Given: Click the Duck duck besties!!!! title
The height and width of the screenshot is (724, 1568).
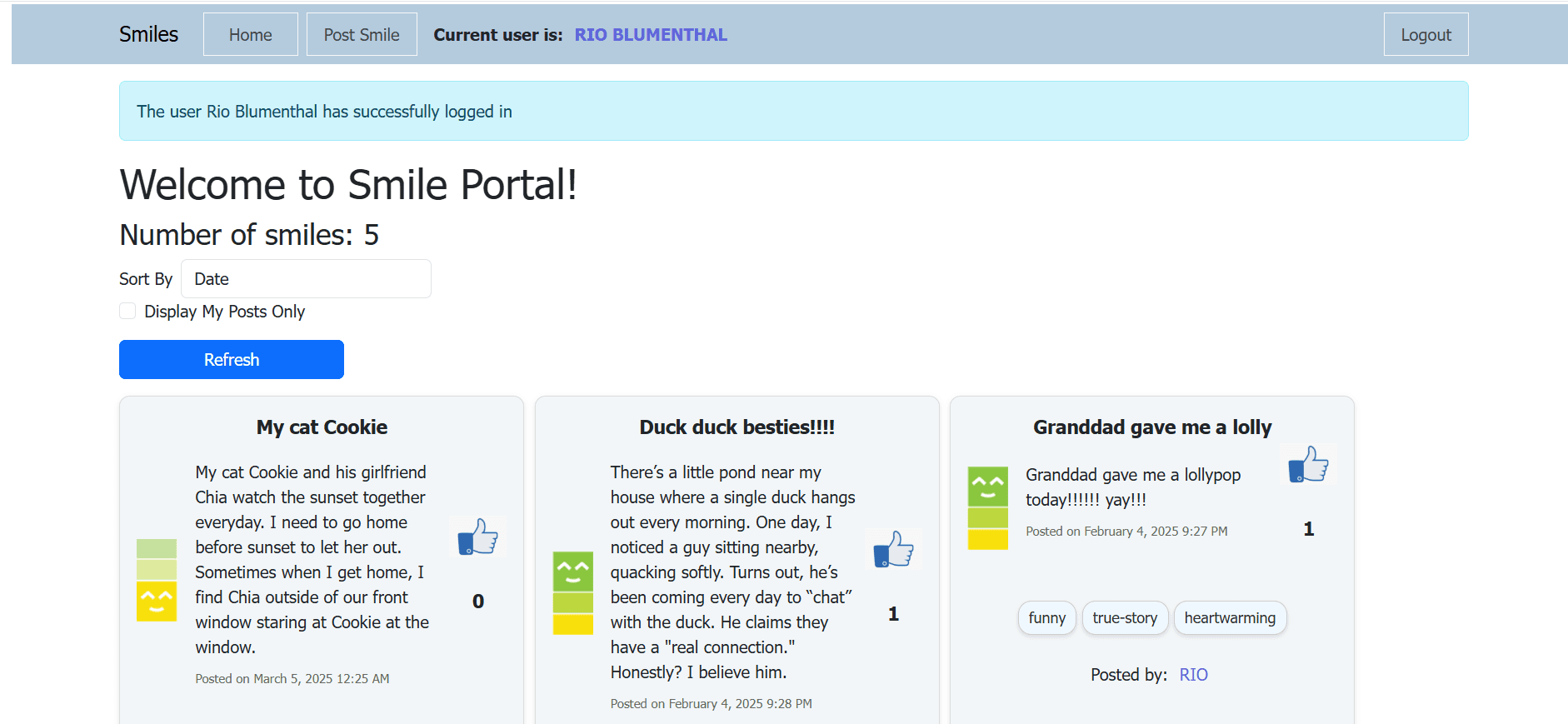Looking at the screenshot, I should click(x=737, y=427).
